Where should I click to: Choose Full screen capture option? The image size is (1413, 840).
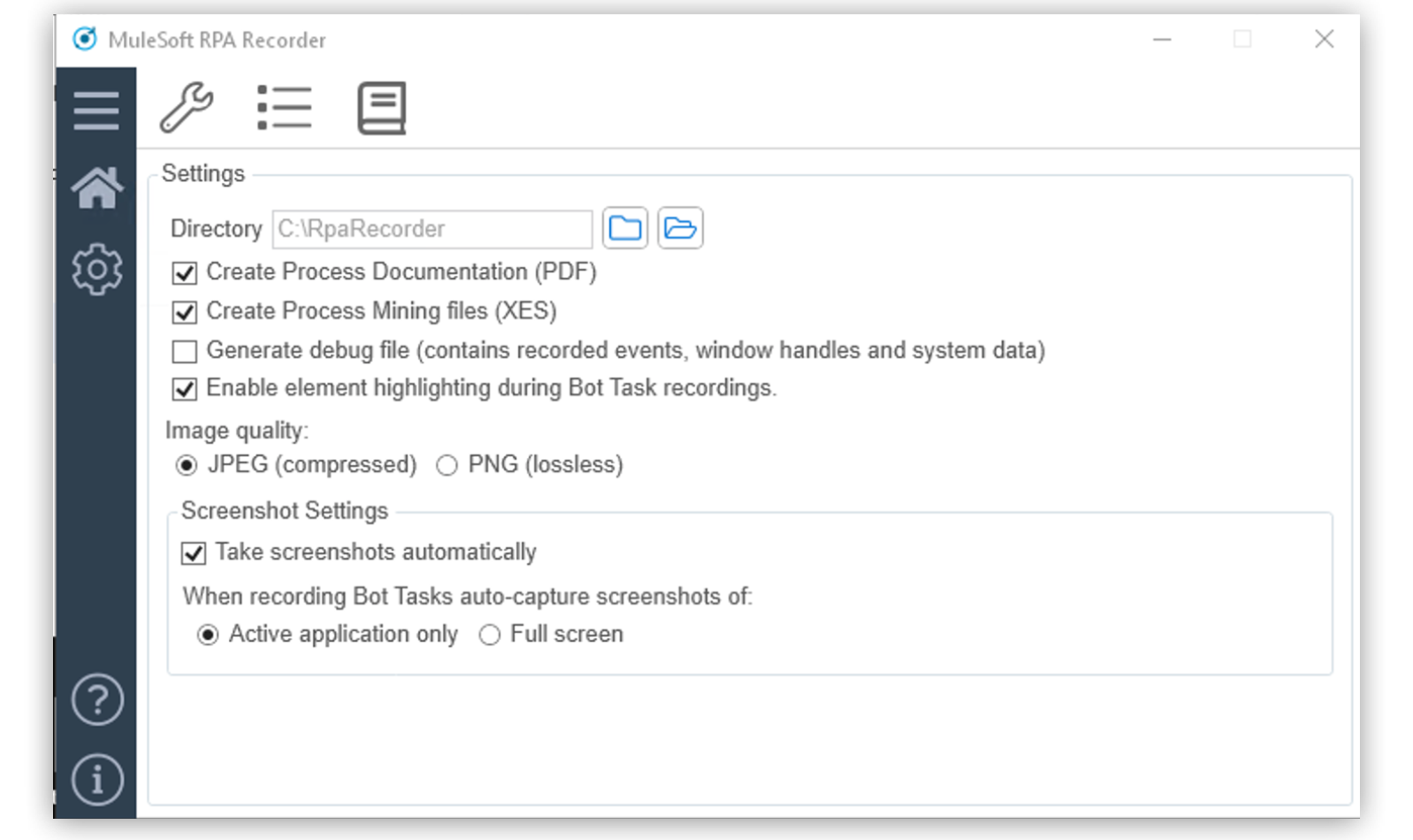coord(489,635)
